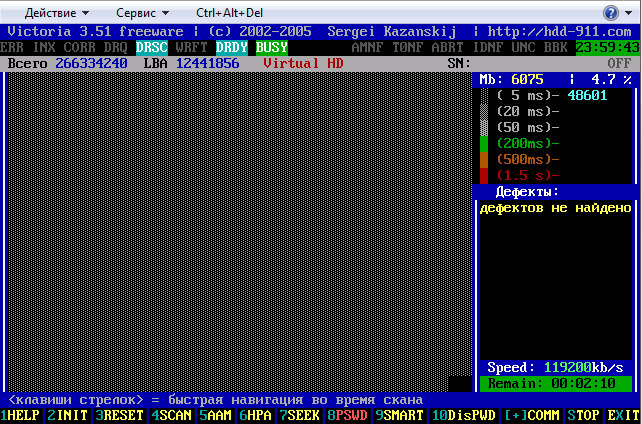Click the green 200ms color block
The image size is (642, 424).
click(484, 143)
